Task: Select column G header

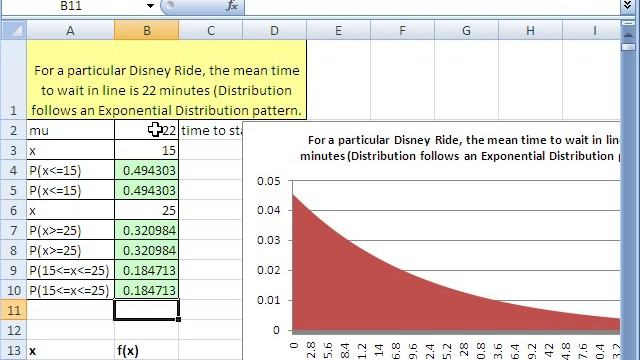Action: point(466,31)
